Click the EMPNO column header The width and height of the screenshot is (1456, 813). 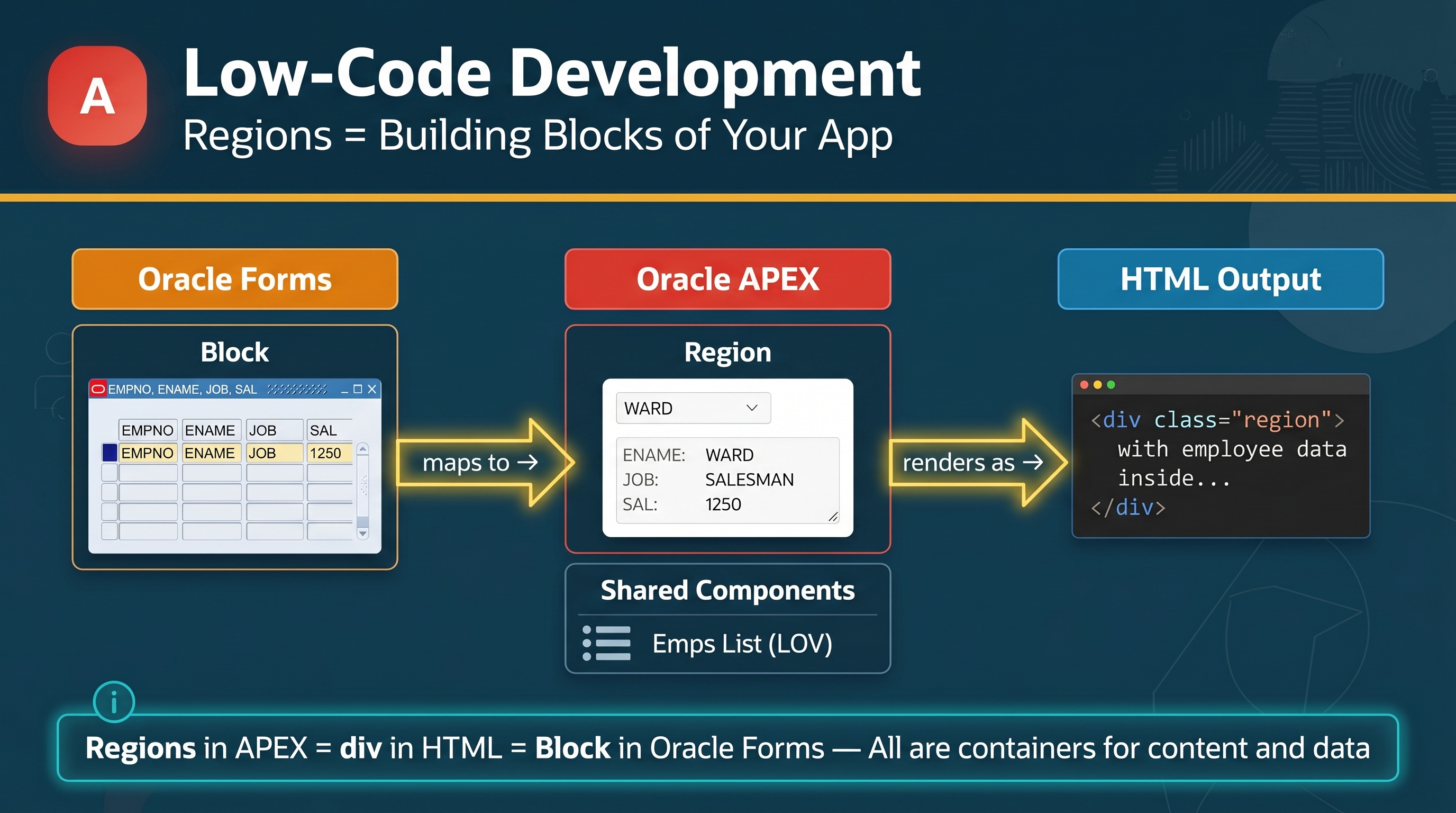click(x=148, y=430)
